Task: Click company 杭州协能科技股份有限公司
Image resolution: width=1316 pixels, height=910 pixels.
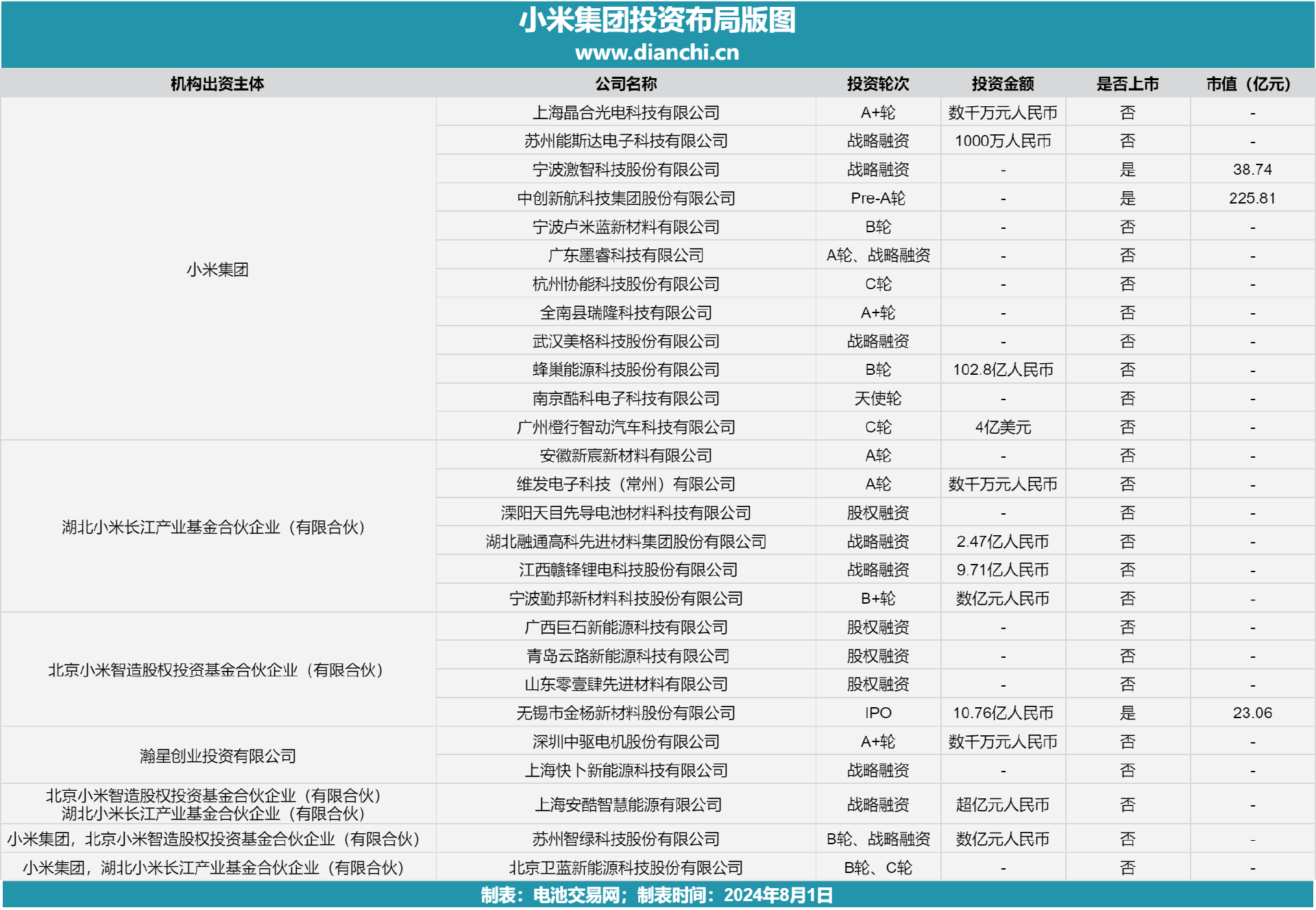Action: pyautogui.click(x=626, y=284)
